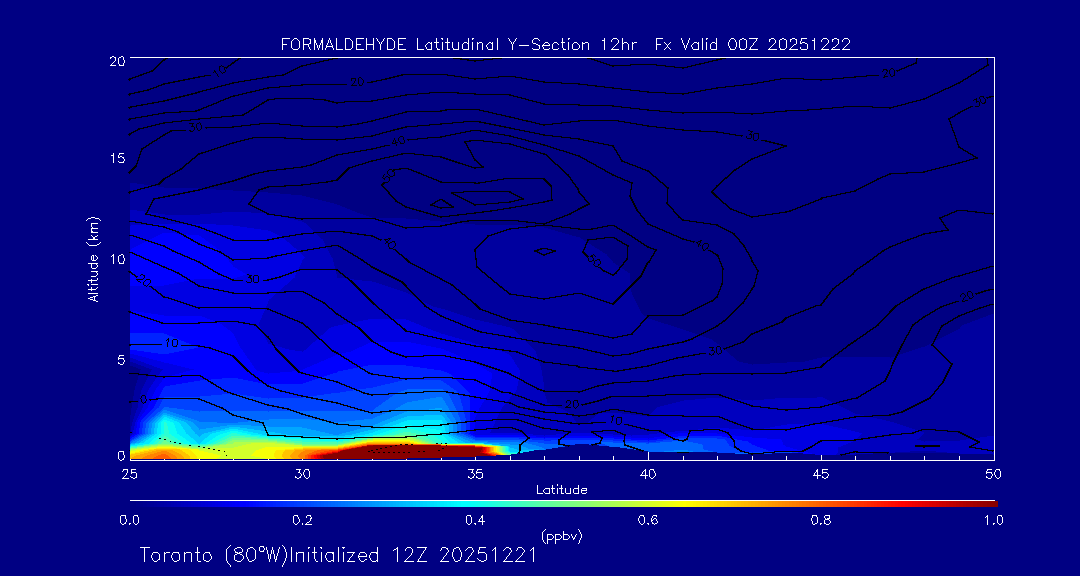Click the dark red end of colorbar
The width and height of the screenshot is (1080, 576).
pos(985,502)
